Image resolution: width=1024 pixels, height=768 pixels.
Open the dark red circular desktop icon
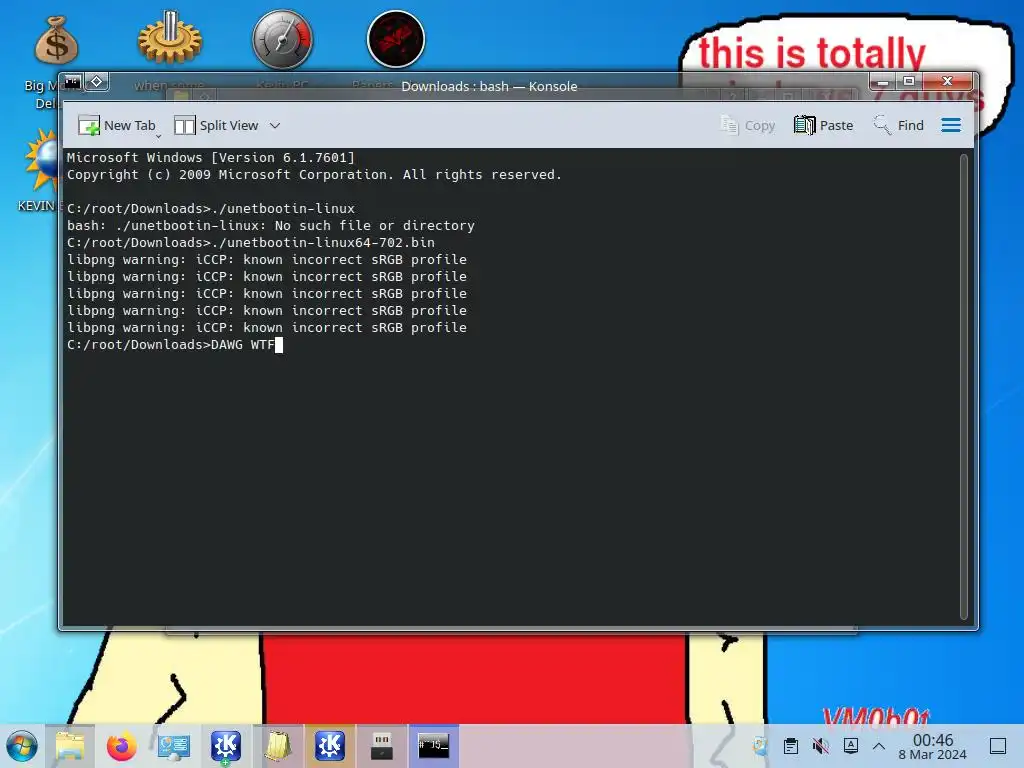(x=396, y=39)
